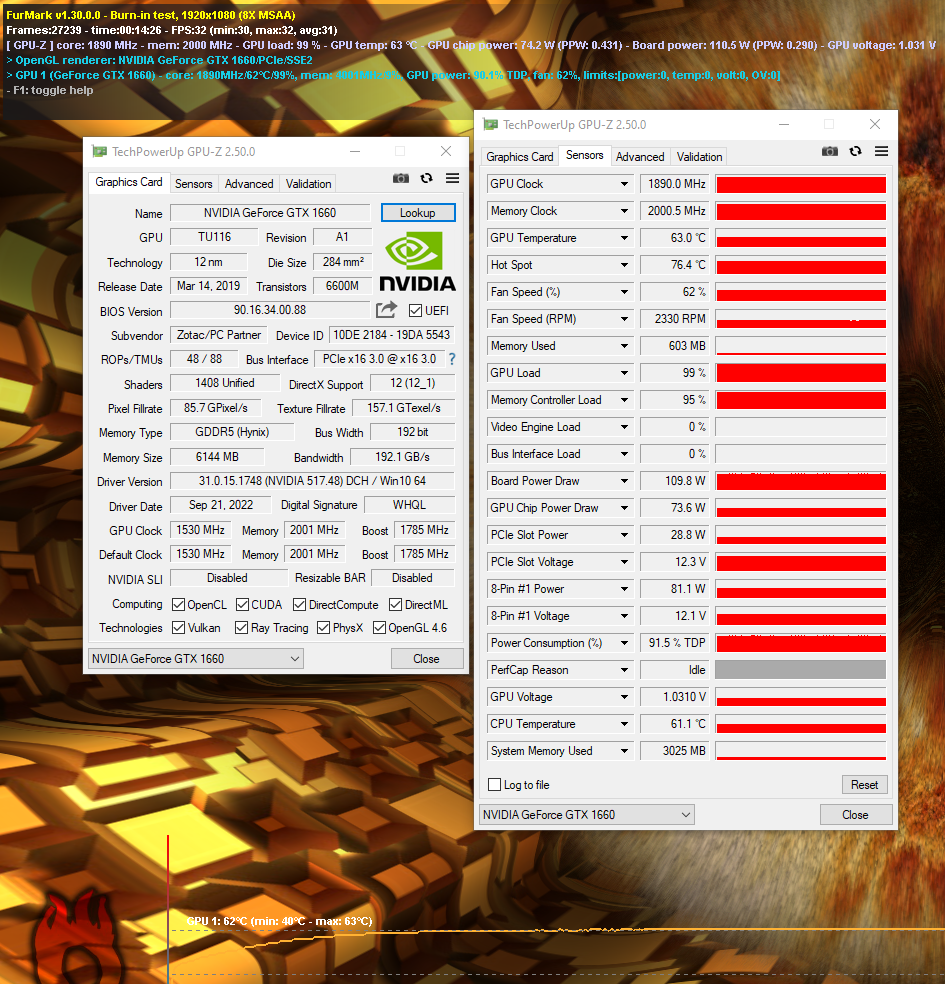Click the refresh icon in the Sensors window
This screenshot has height=985, width=946.
[856, 151]
